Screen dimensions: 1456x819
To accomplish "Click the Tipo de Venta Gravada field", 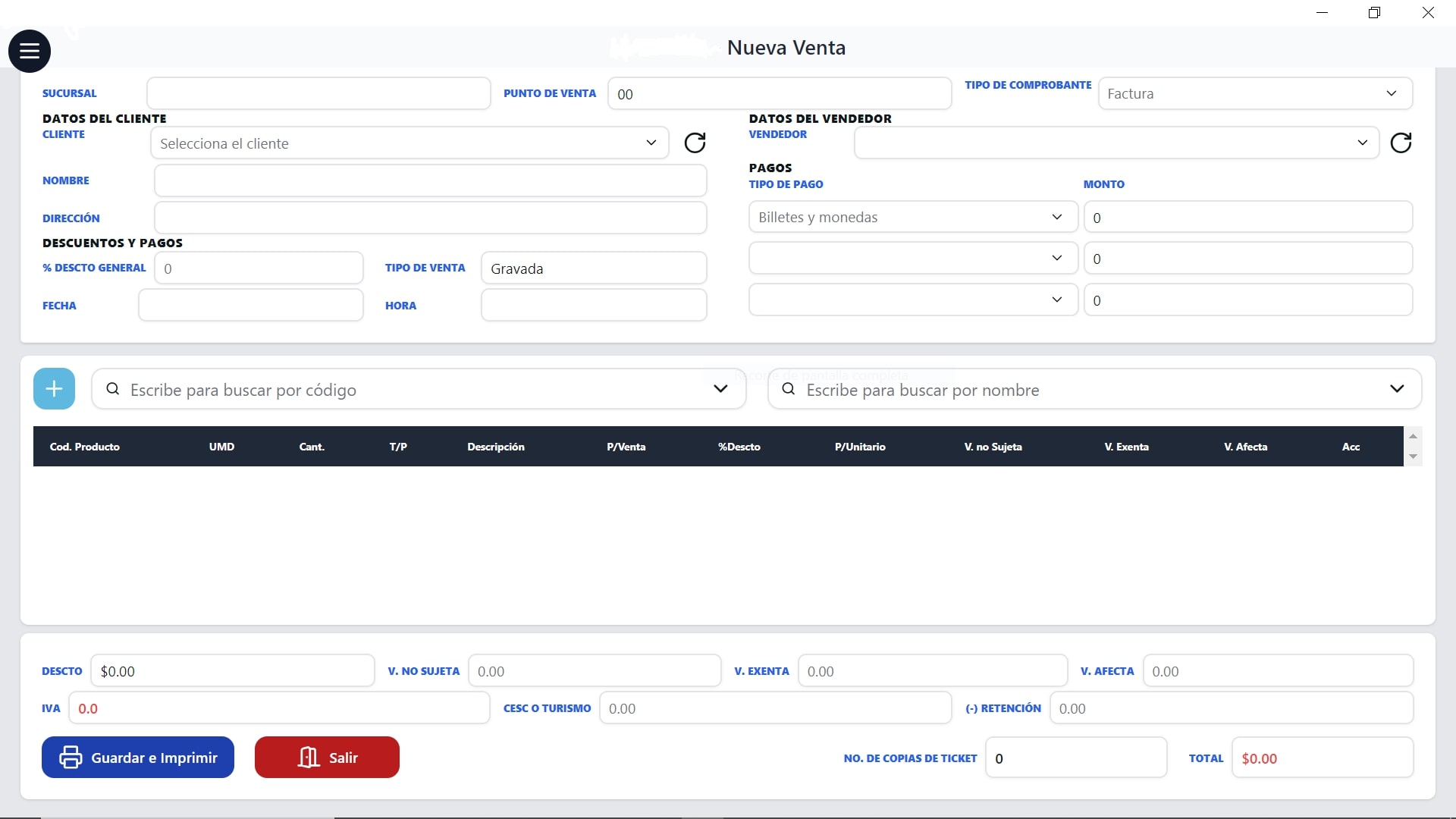I will pos(594,268).
